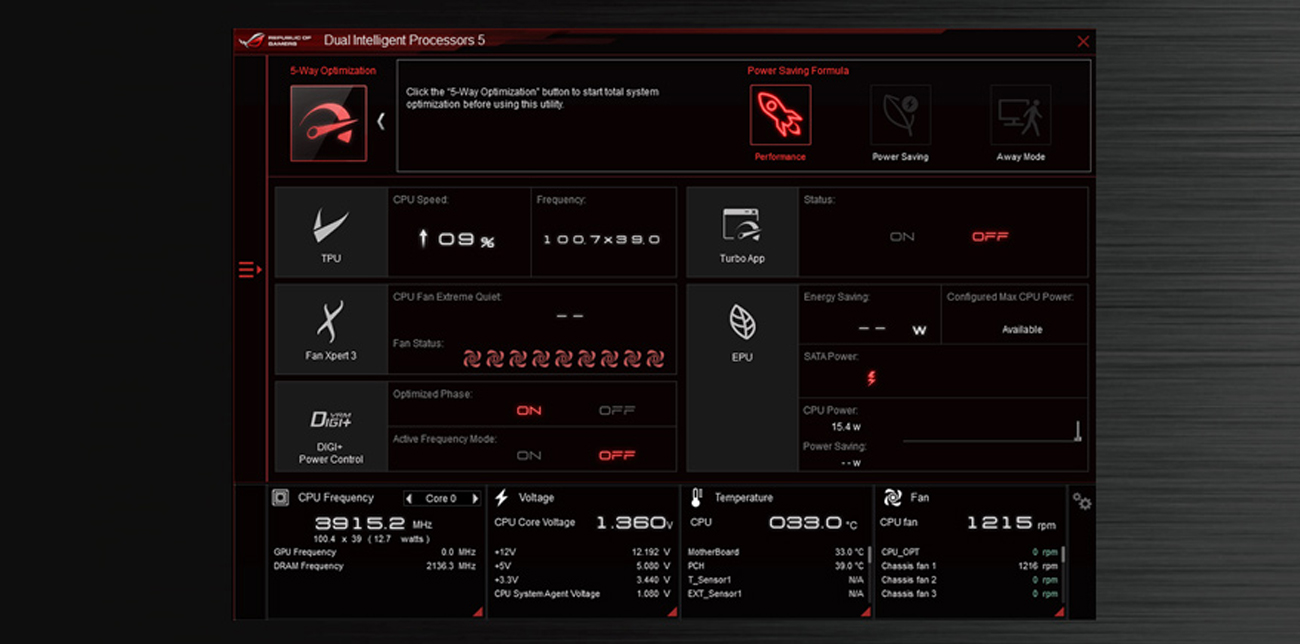Set Optimized Phase to OFF
This screenshot has width=1300, height=644.
[616, 410]
